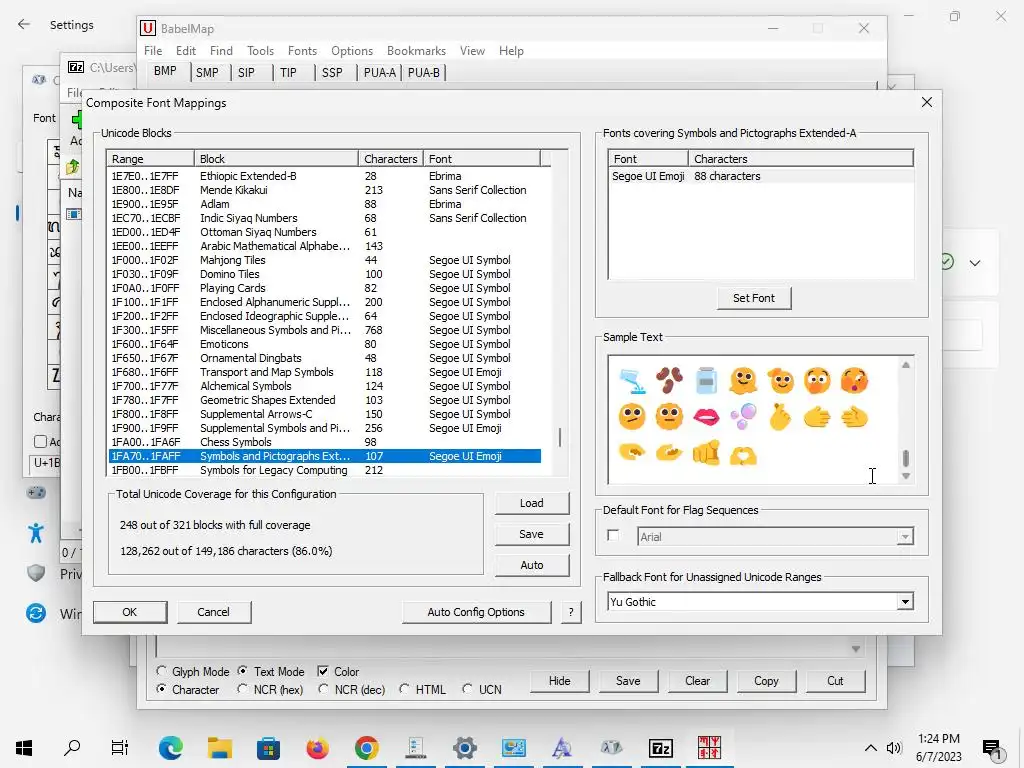Enable Default Font for Flag Sequences checkbox
The width and height of the screenshot is (1024, 768).
(613, 536)
